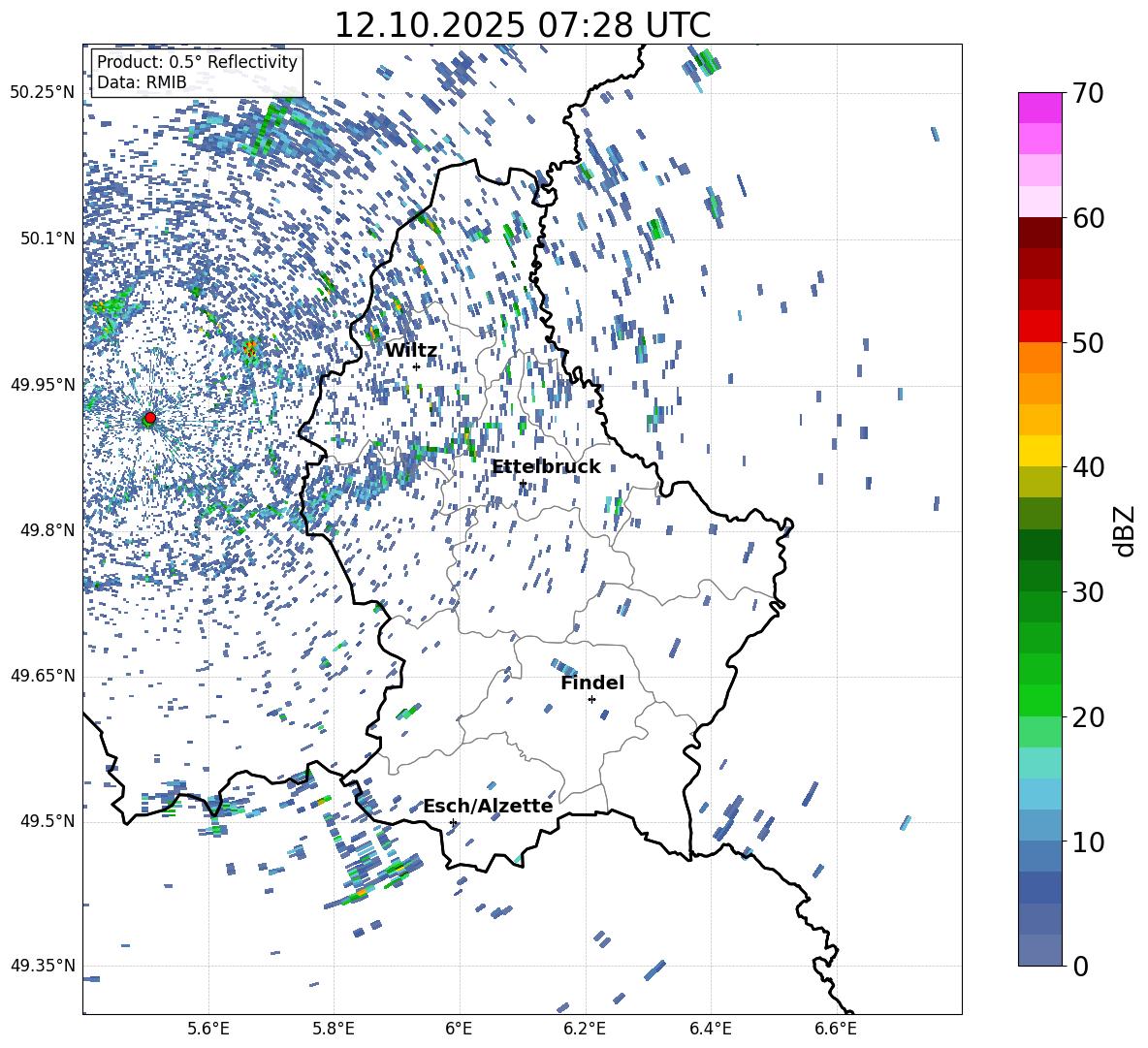Click the colorbar tick label '50'

(x=1088, y=343)
